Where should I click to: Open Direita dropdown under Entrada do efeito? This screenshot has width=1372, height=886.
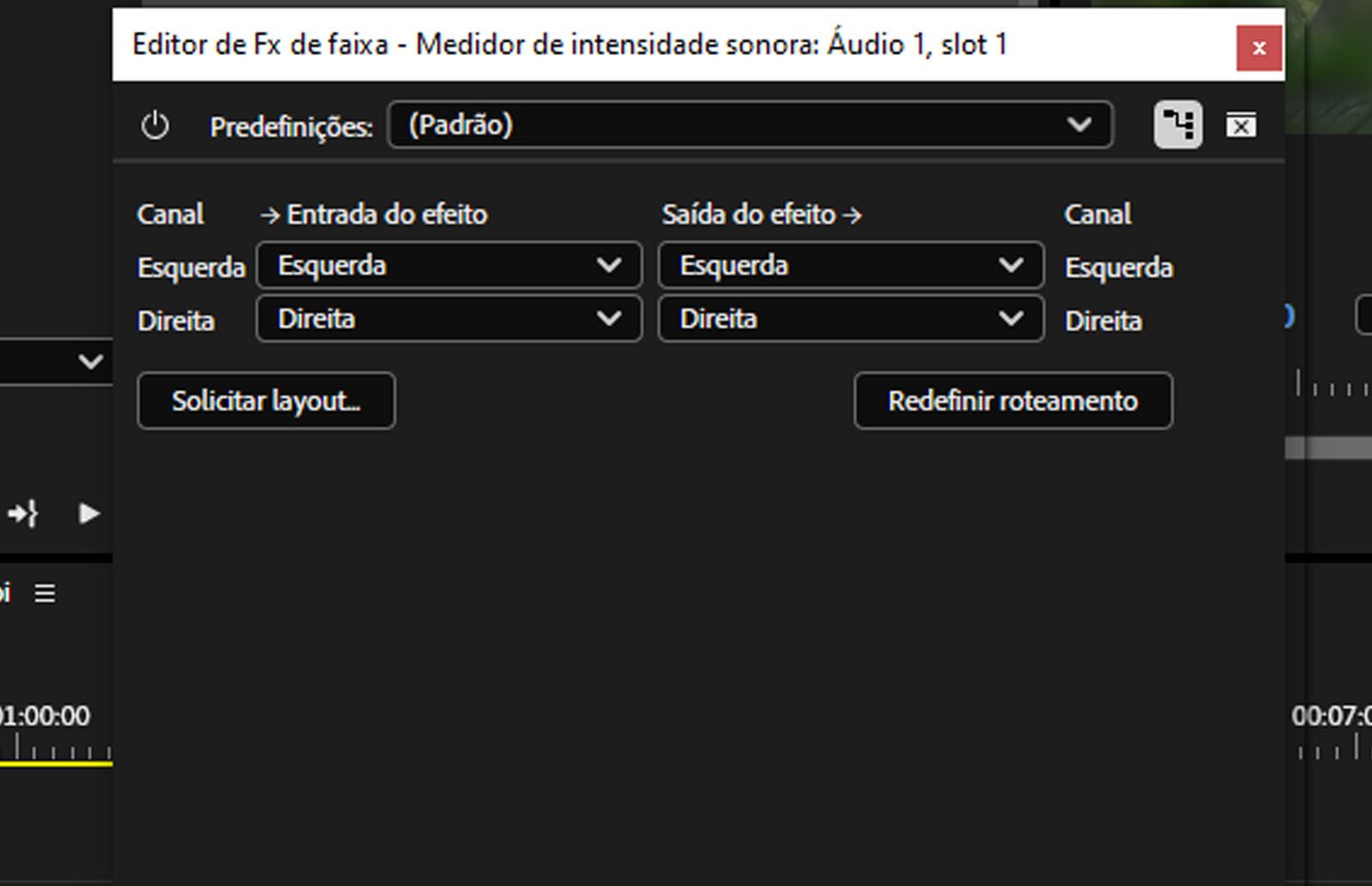point(448,319)
